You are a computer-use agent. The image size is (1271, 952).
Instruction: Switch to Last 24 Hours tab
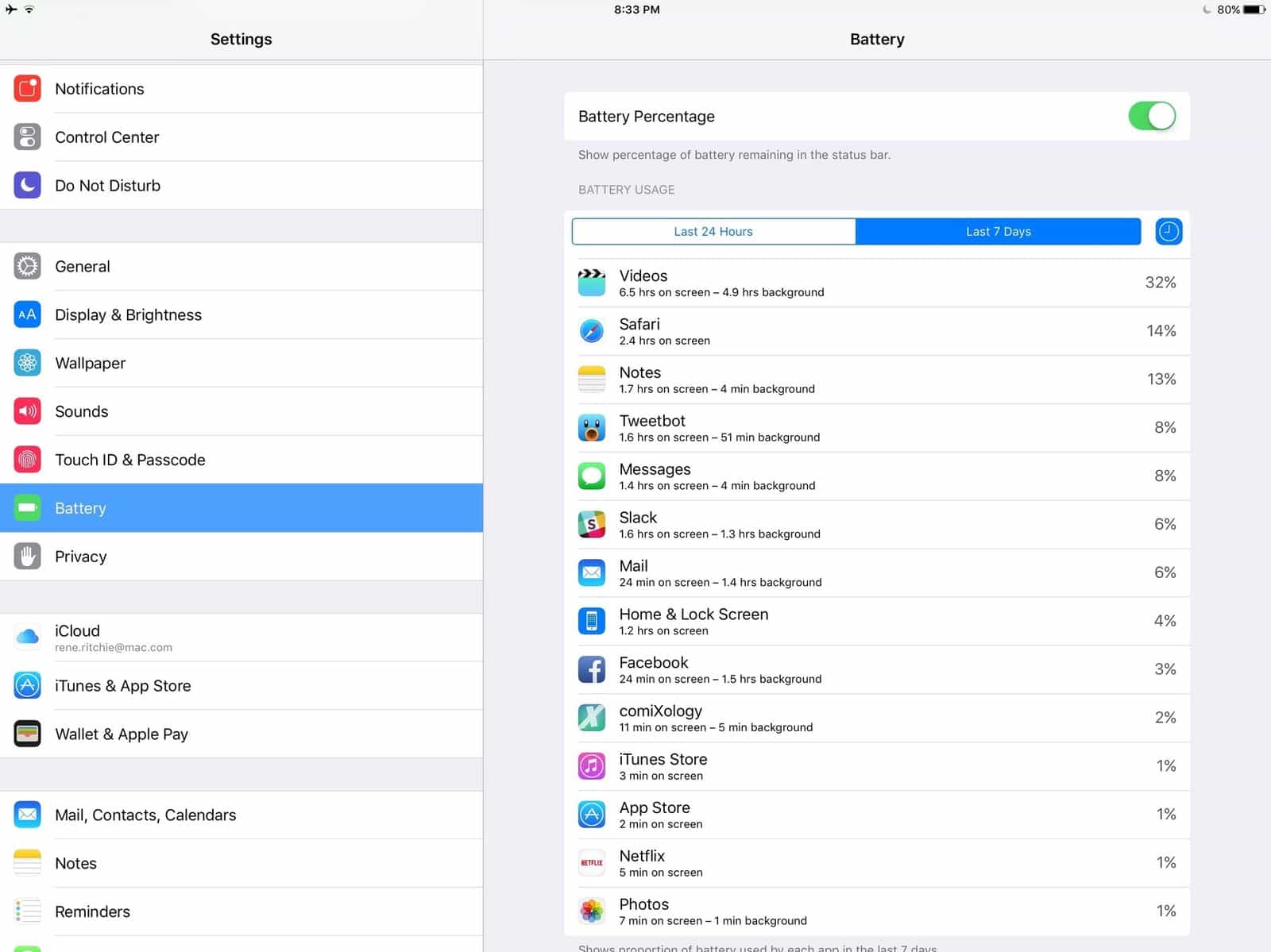713,231
